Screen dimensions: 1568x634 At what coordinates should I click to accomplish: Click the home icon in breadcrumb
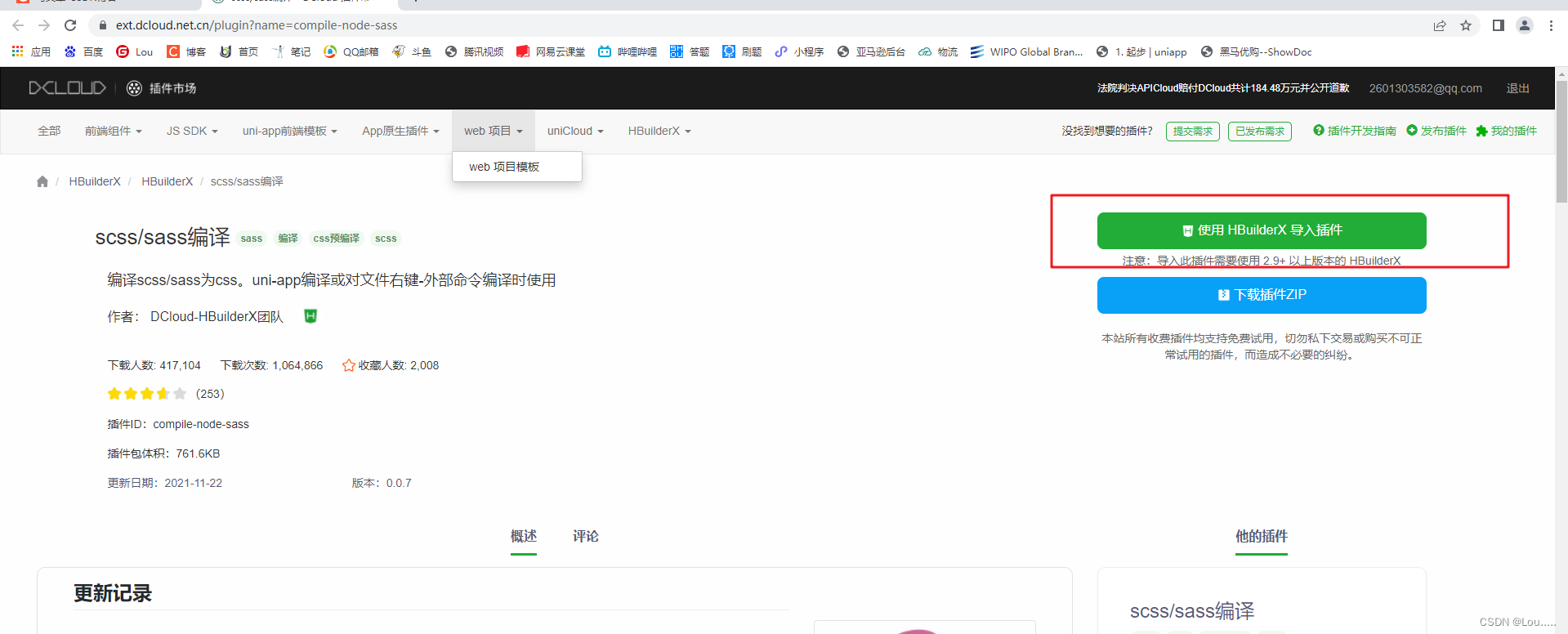click(x=42, y=181)
